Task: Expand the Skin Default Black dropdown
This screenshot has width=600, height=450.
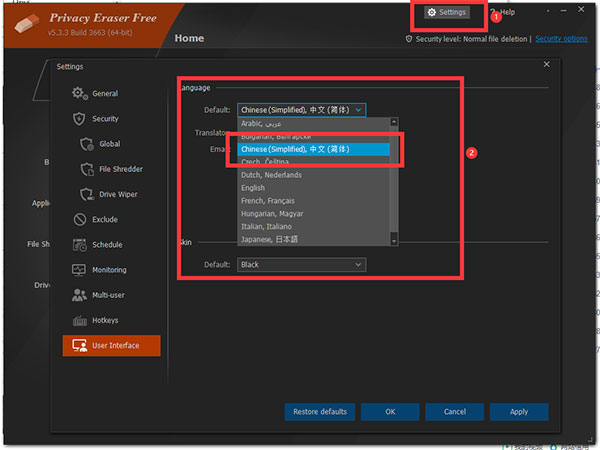Action: [302, 264]
